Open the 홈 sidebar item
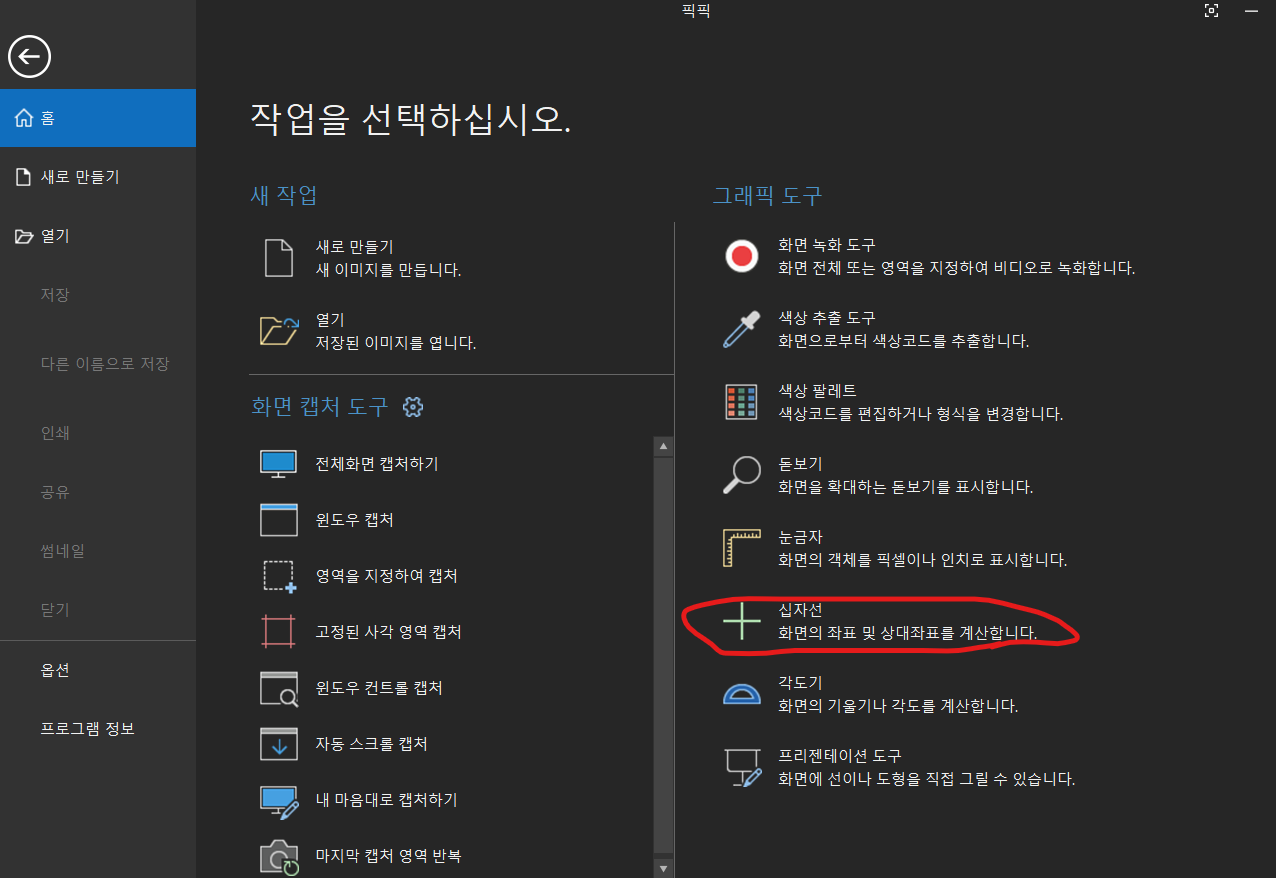The height and width of the screenshot is (878, 1276). [x=98, y=118]
